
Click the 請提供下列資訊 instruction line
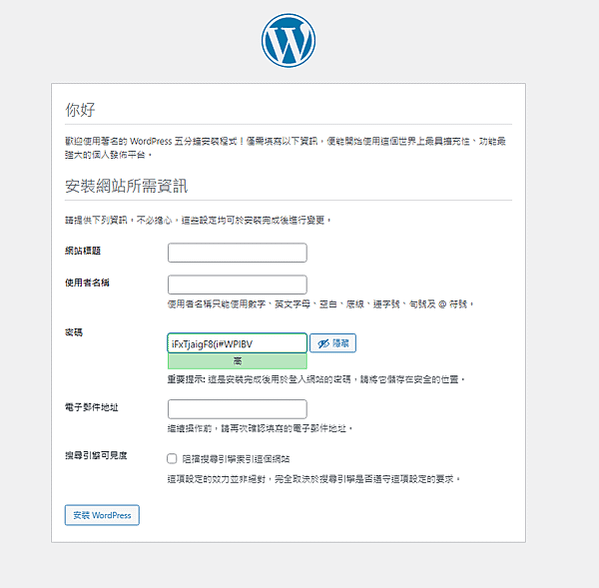pyautogui.click(x=198, y=220)
